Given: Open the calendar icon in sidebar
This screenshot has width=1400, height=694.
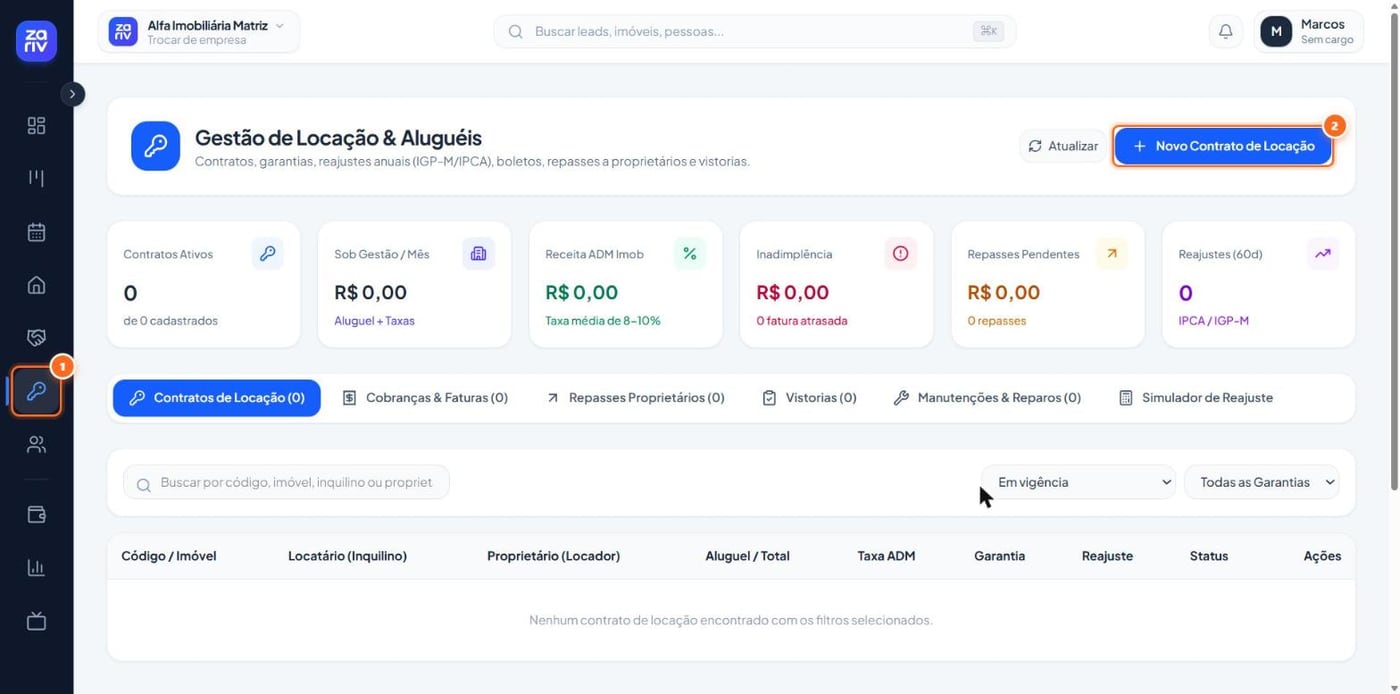Looking at the screenshot, I should [x=36, y=232].
